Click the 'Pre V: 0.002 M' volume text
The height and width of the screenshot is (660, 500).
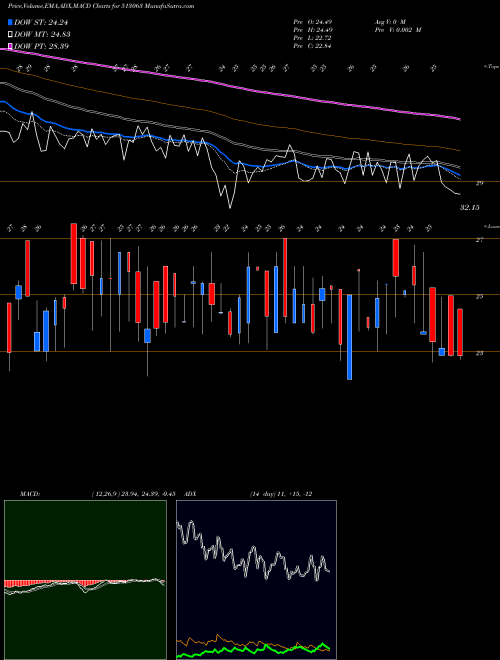[x=398, y=30]
